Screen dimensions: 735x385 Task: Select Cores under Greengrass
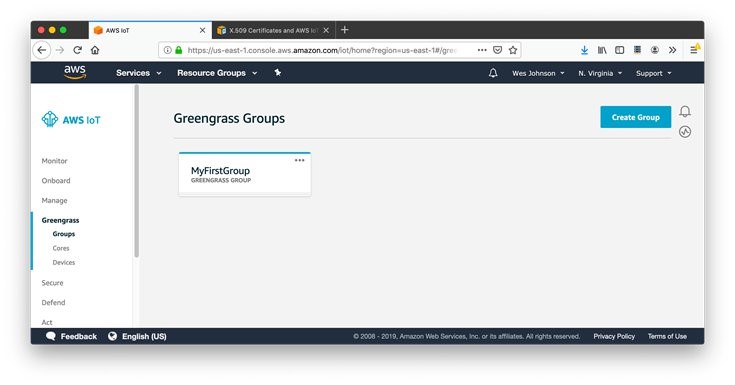[x=61, y=248]
